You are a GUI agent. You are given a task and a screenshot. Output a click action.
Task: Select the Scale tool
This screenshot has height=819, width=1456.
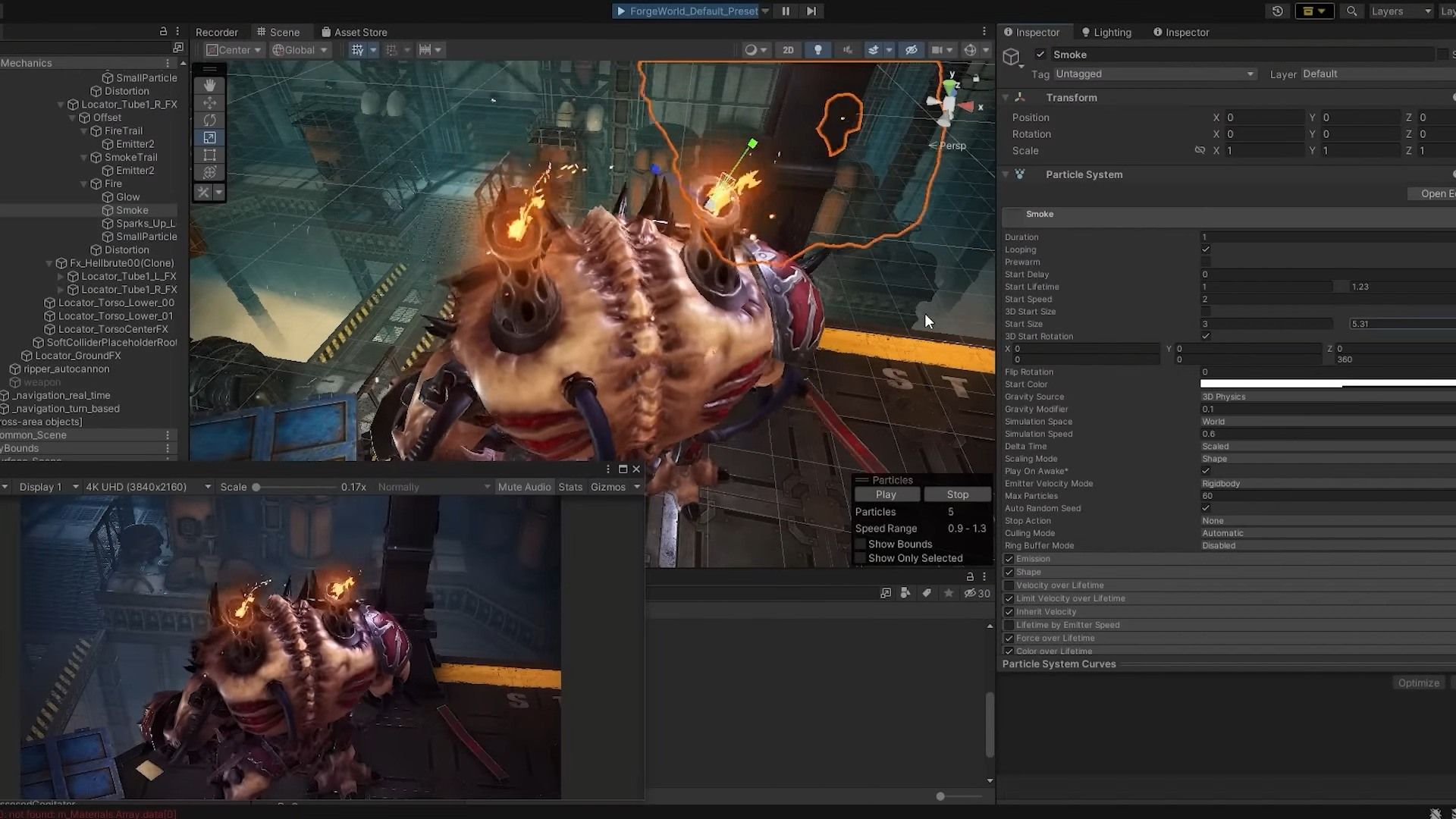(210, 137)
